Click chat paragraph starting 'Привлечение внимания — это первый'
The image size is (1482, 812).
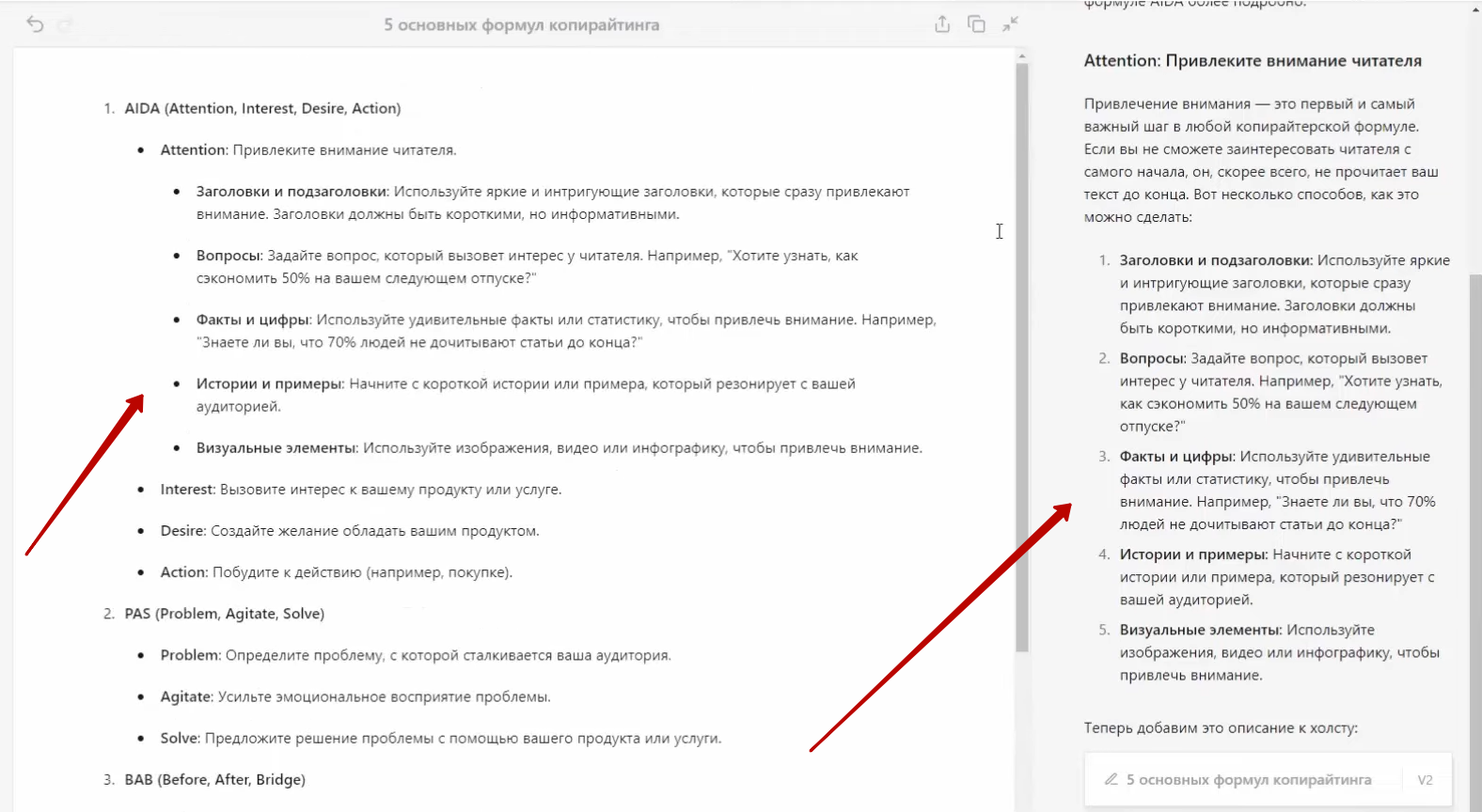point(1261,160)
